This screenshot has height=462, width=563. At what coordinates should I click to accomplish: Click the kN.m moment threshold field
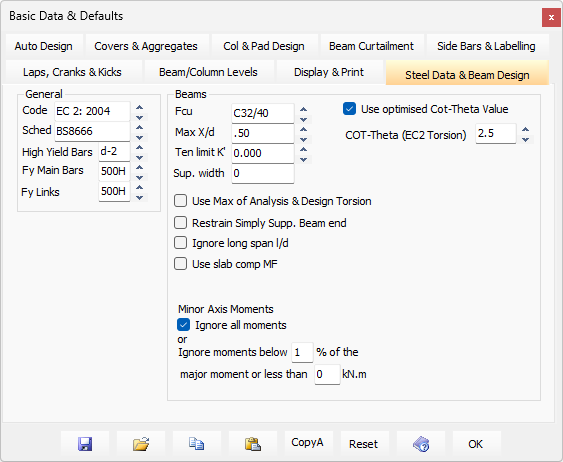pyautogui.click(x=327, y=375)
